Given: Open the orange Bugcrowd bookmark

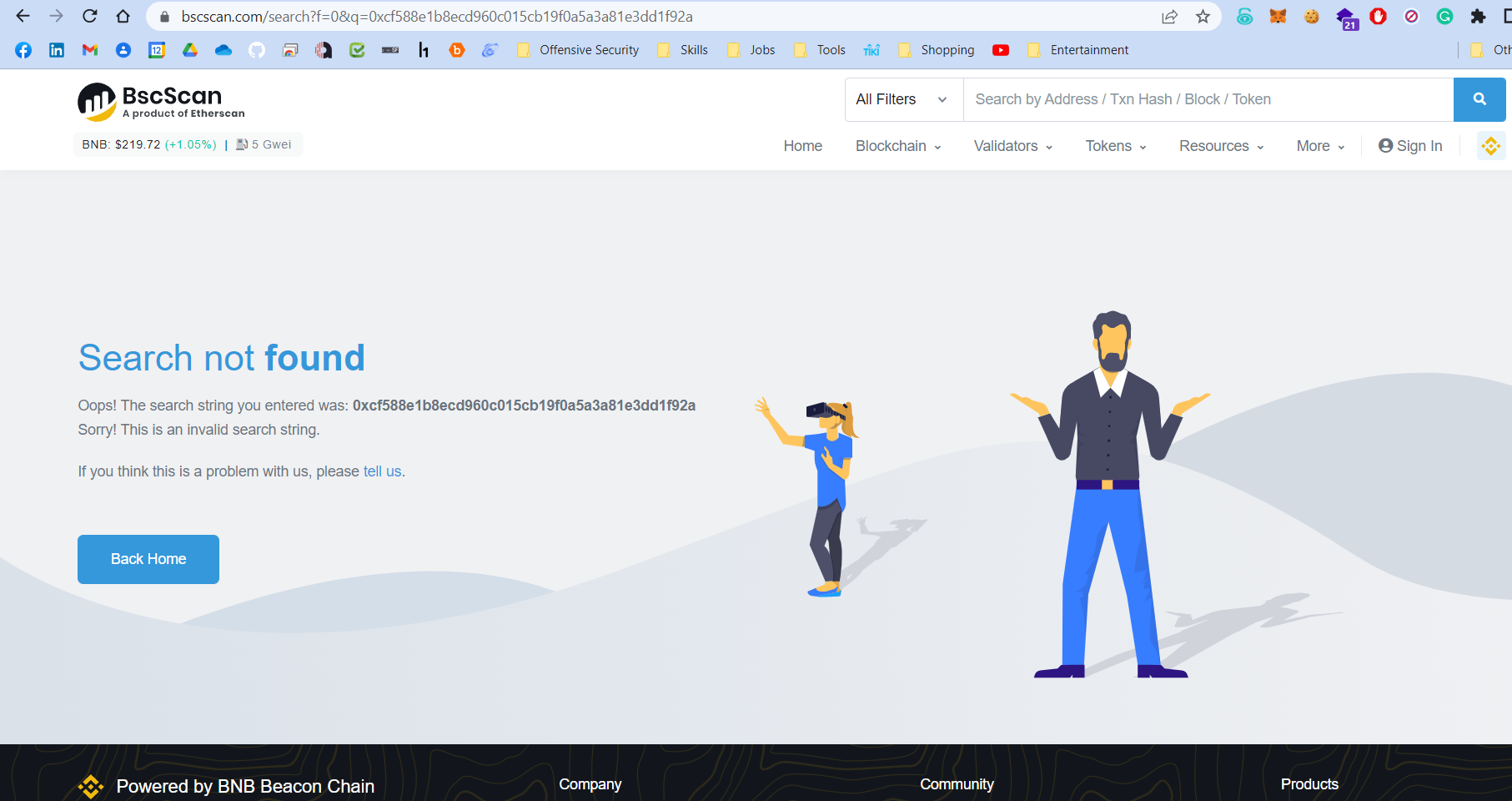Looking at the screenshot, I should pos(457,50).
